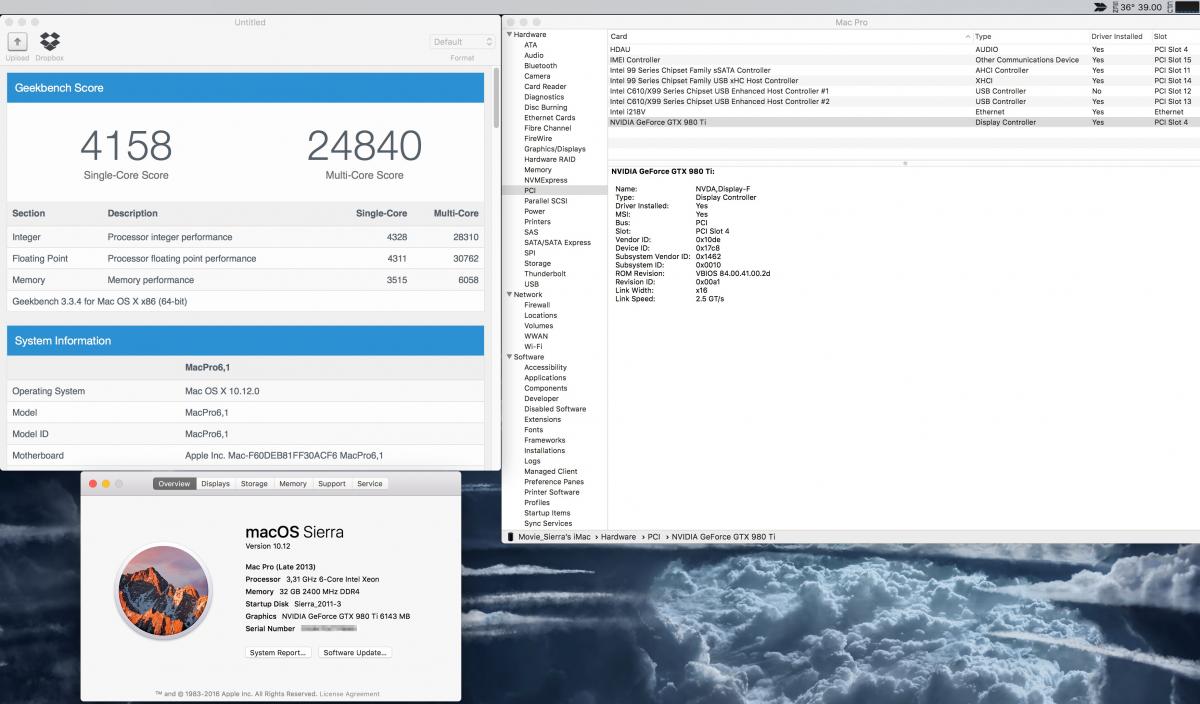Click the Motherboard row in System Information
1200x704 pixels.
(246, 455)
